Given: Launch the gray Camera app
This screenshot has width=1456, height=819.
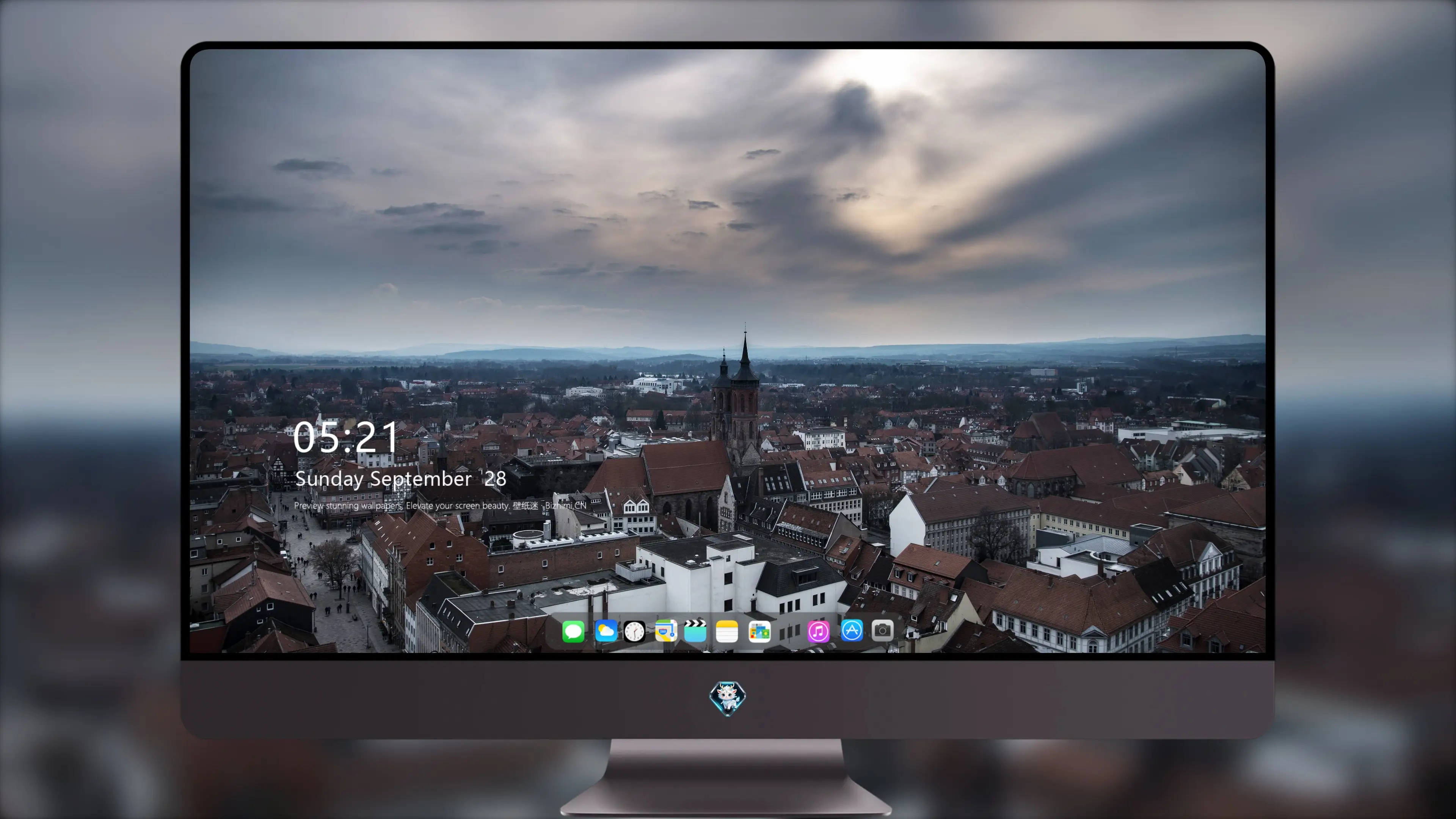Looking at the screenshot, I should pyautogui.click(x=882, y=631).
